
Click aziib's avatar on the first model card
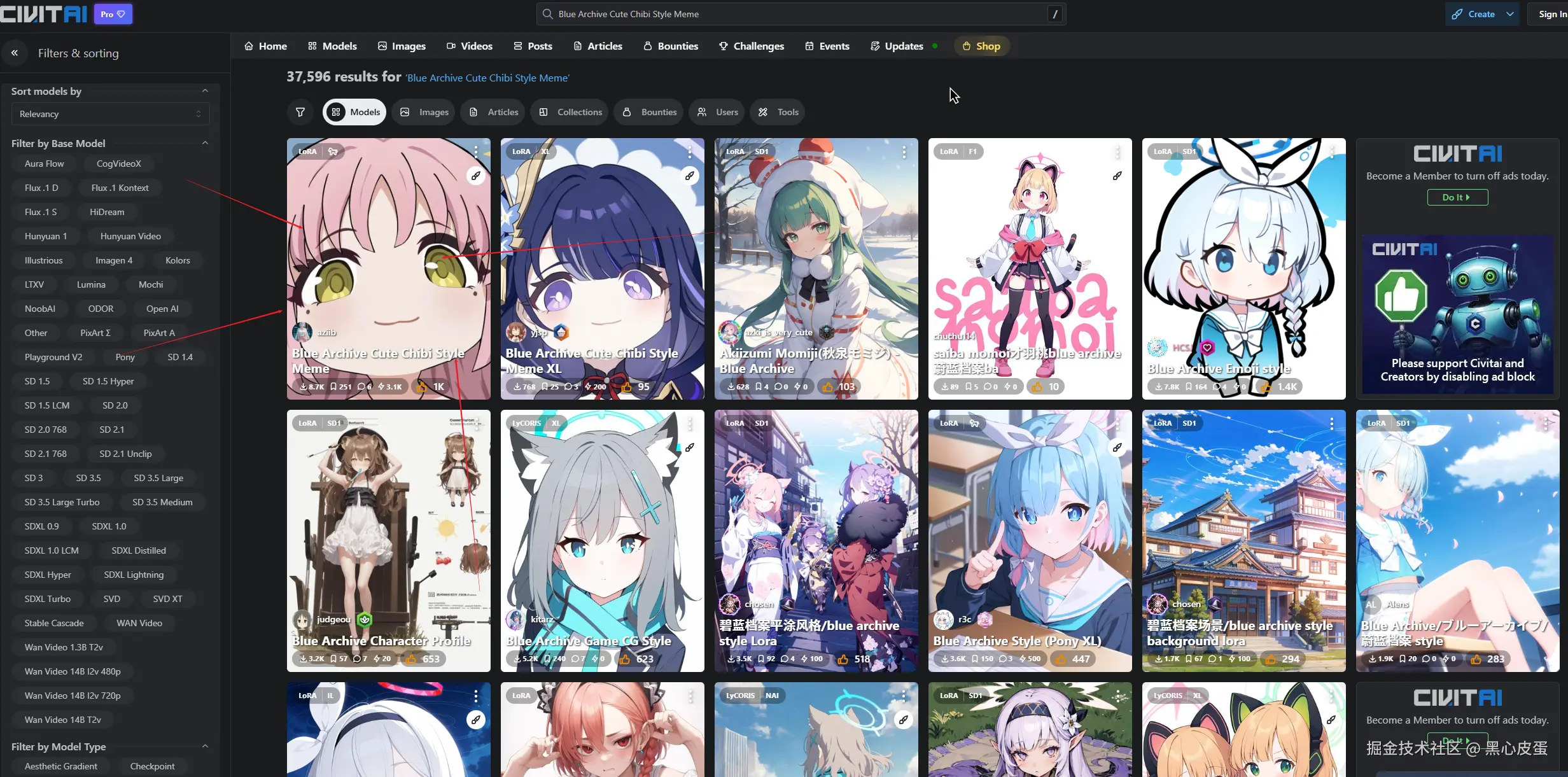304,332
